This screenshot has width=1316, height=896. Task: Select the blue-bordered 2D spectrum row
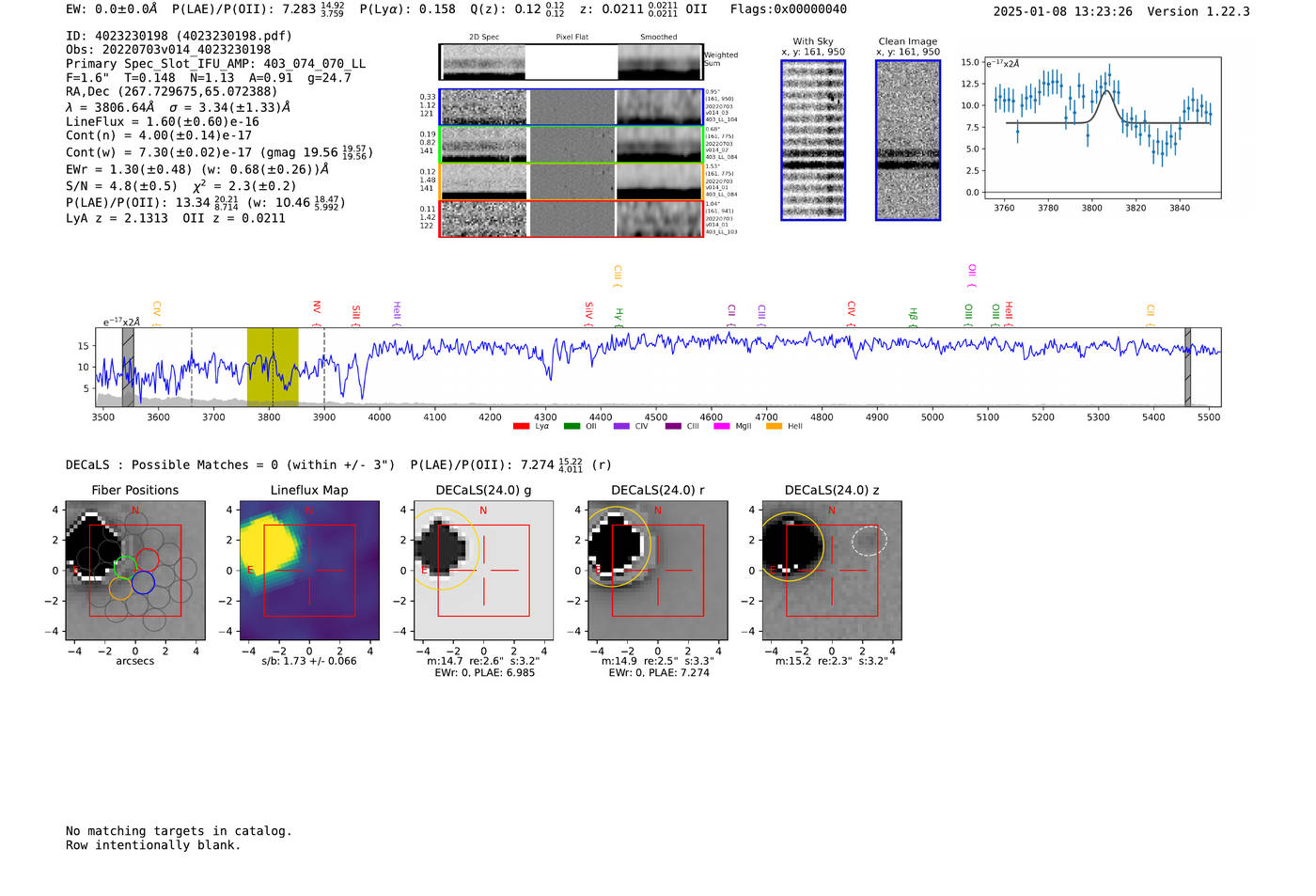572,107
